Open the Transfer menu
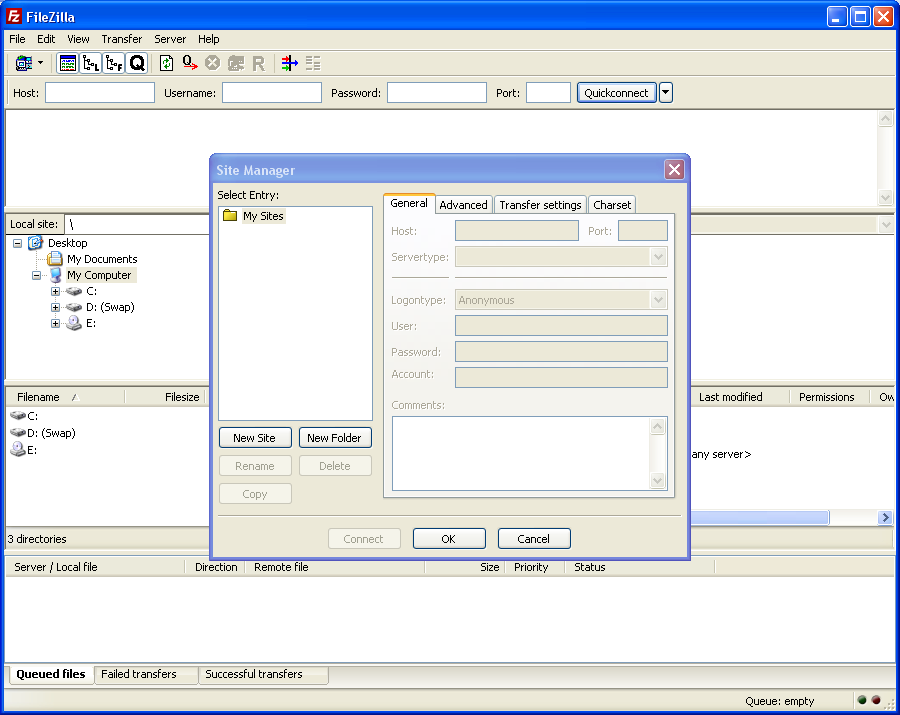900x715 pixels. pyautogui.click(x=122, y=39)
